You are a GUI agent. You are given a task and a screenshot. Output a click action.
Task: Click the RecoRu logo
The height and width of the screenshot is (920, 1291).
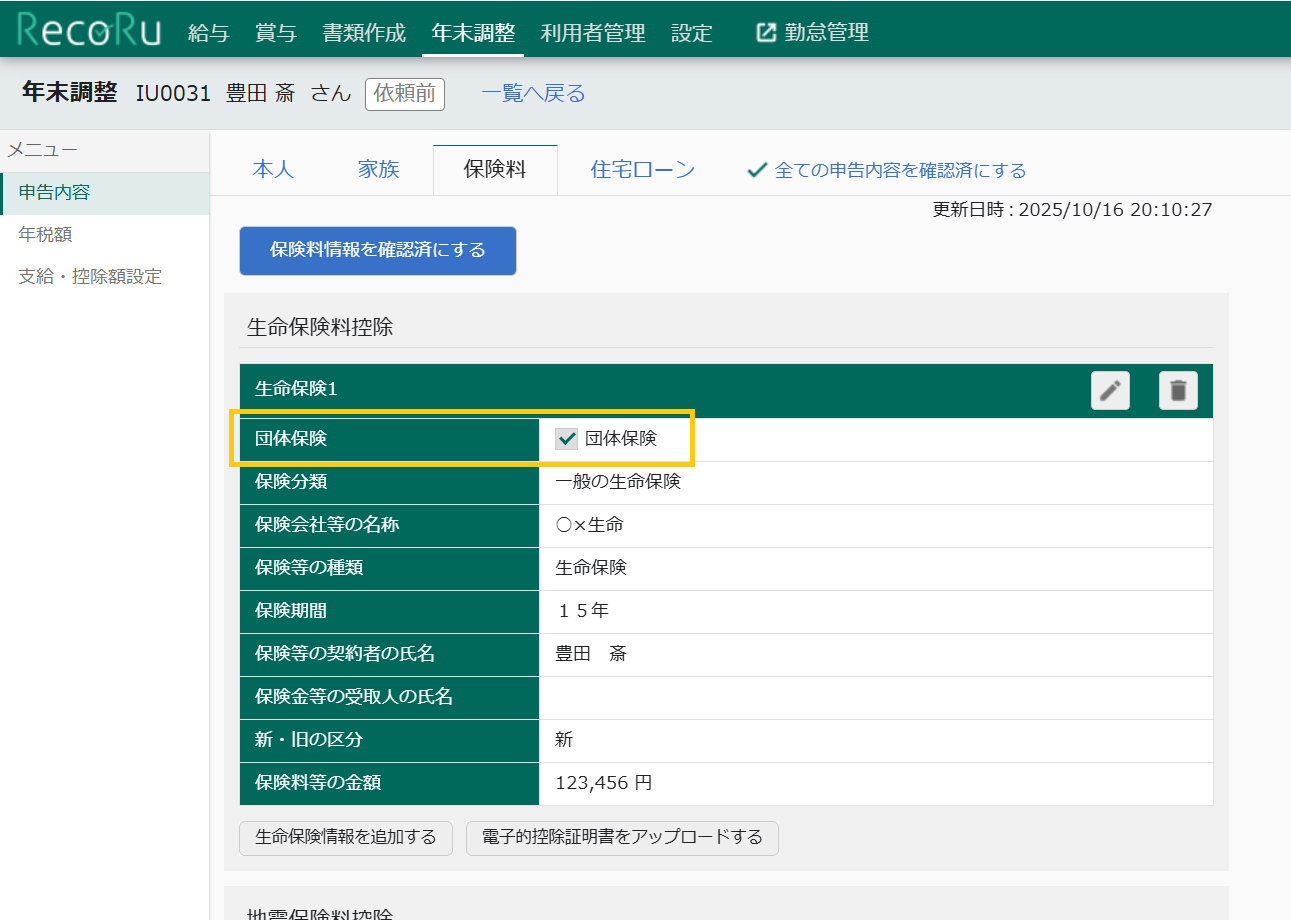[89, 31]
